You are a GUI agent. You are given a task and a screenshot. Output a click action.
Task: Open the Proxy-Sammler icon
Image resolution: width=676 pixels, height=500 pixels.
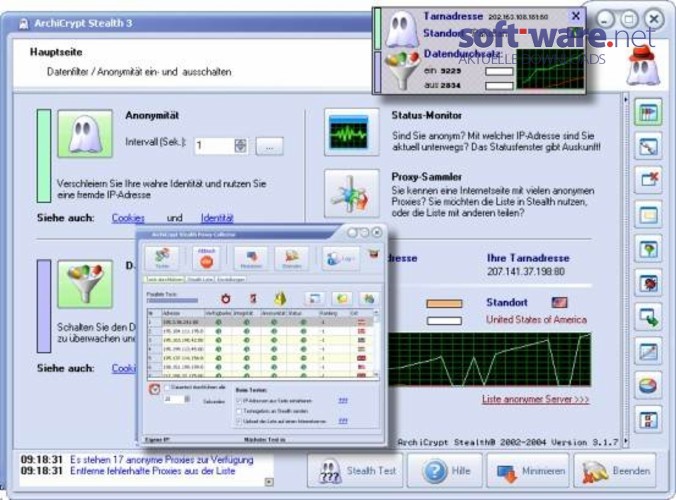coord(351,194)
